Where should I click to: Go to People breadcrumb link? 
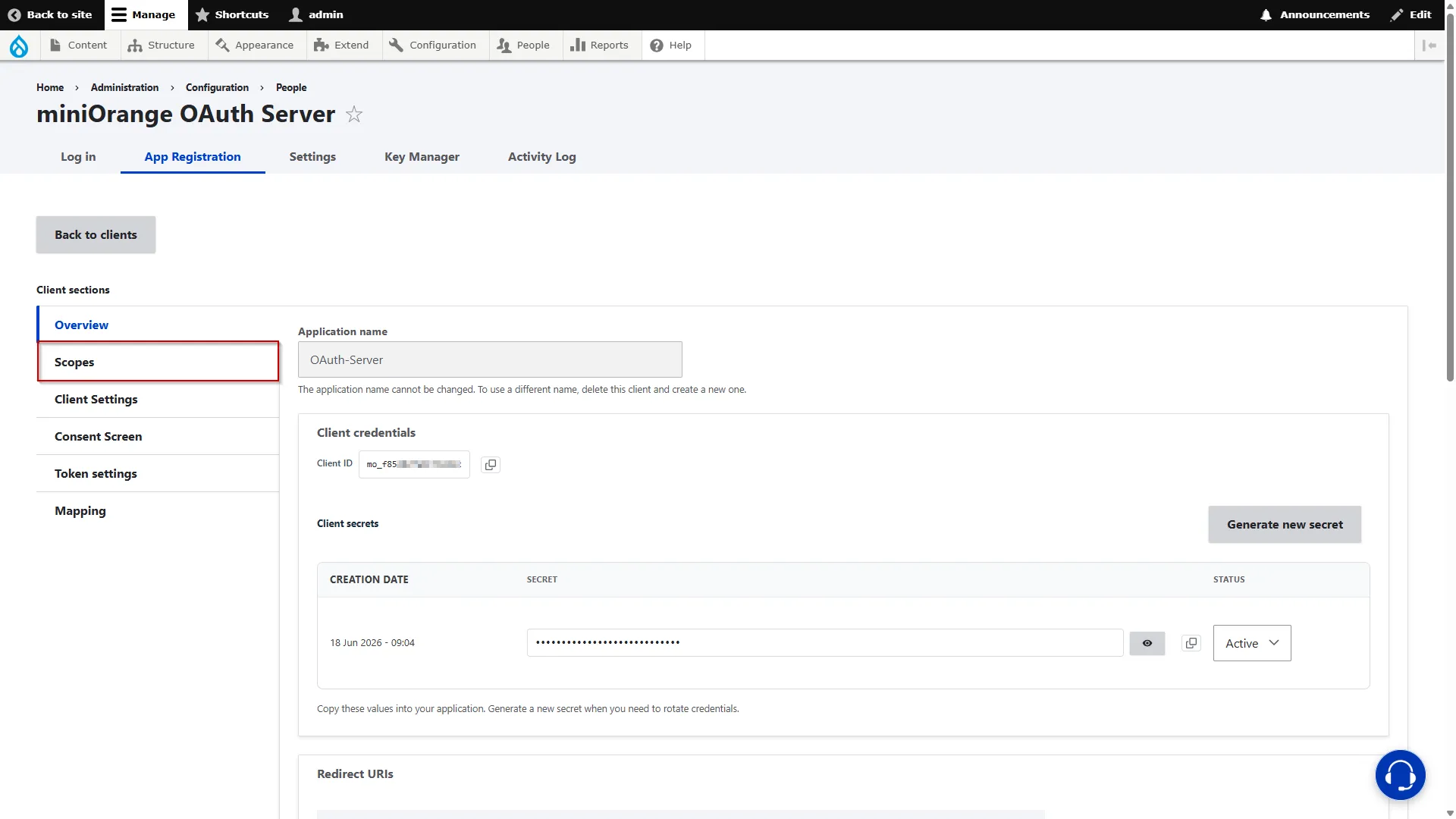tap(291, 87)
